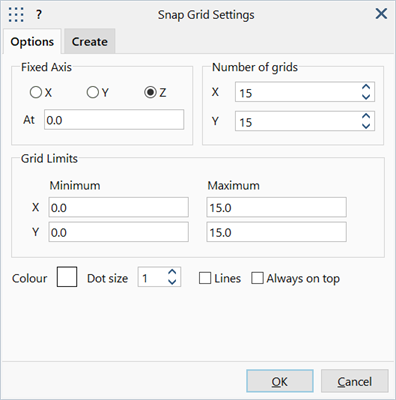Click the snap grid dots icon

tap(16, 15)
